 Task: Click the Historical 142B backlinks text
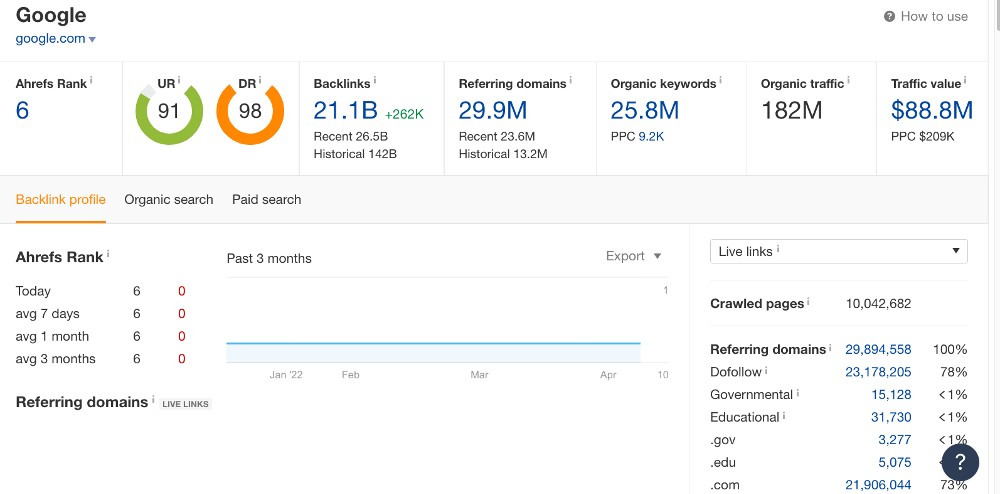pyautogui.click(x=355, y=154)
